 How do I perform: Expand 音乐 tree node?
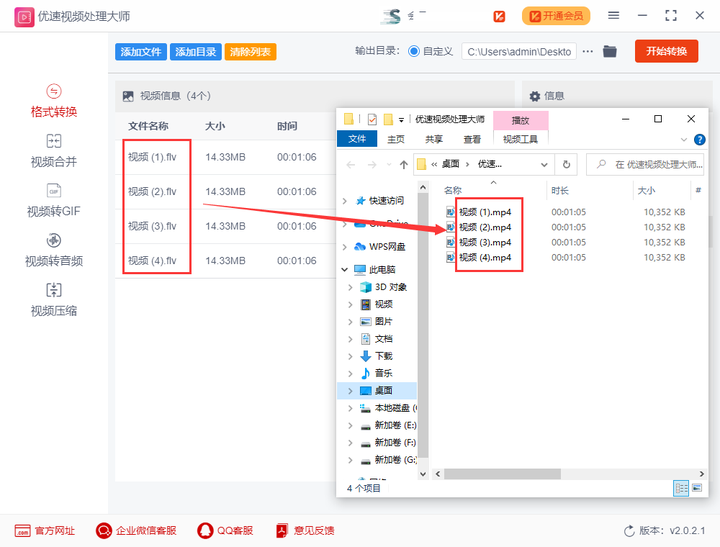350,373
